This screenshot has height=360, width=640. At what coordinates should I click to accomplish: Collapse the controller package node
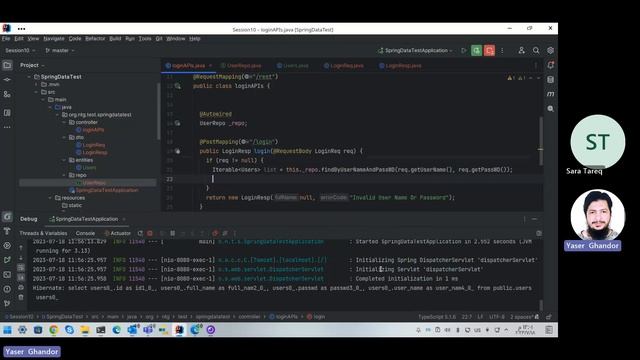64,122
